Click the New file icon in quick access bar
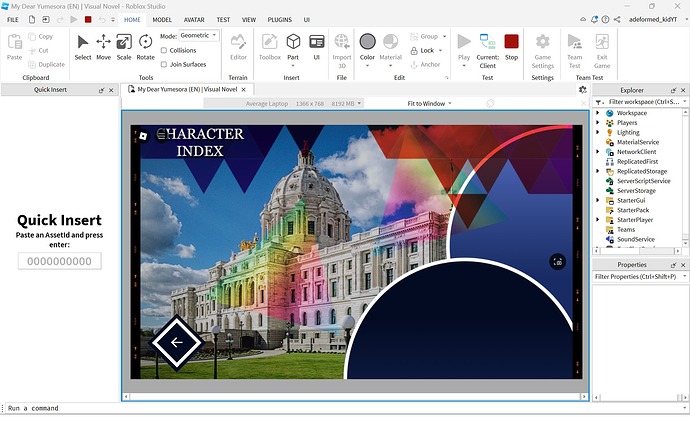Viewport: 690px width, 430px height. click(x=32, y=19)
